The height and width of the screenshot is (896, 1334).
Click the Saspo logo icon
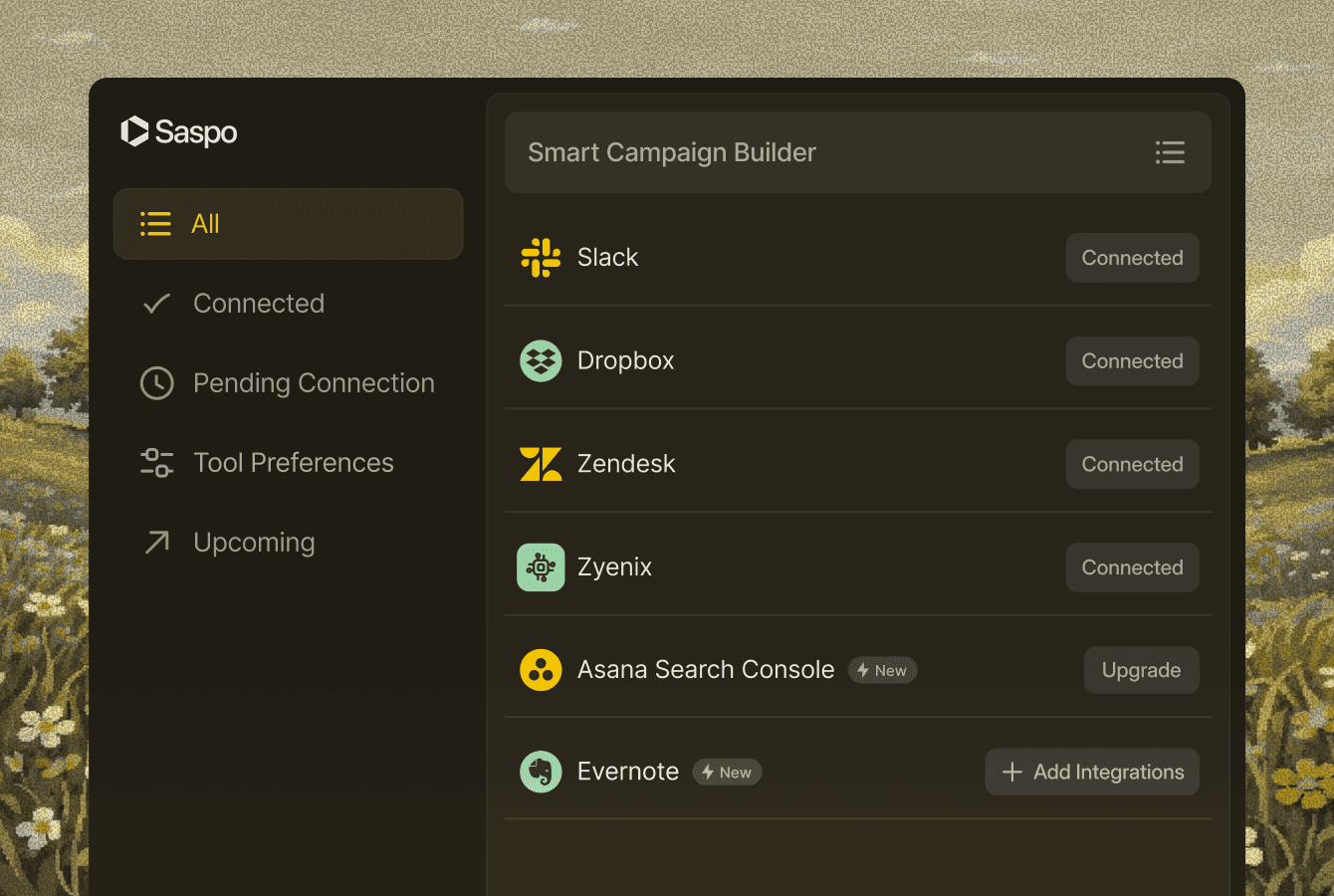click(x=133, y=131)
